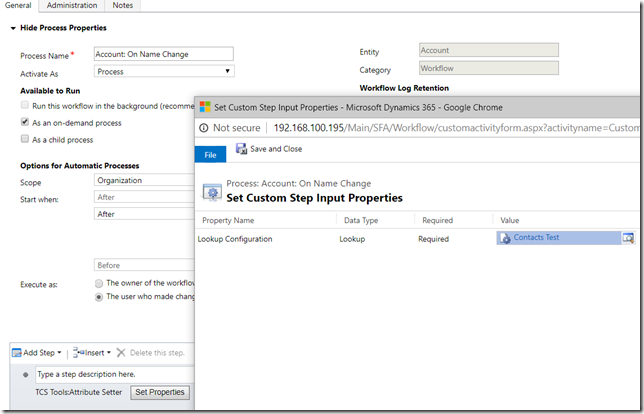Click the Before start-when field

point(145,265)
